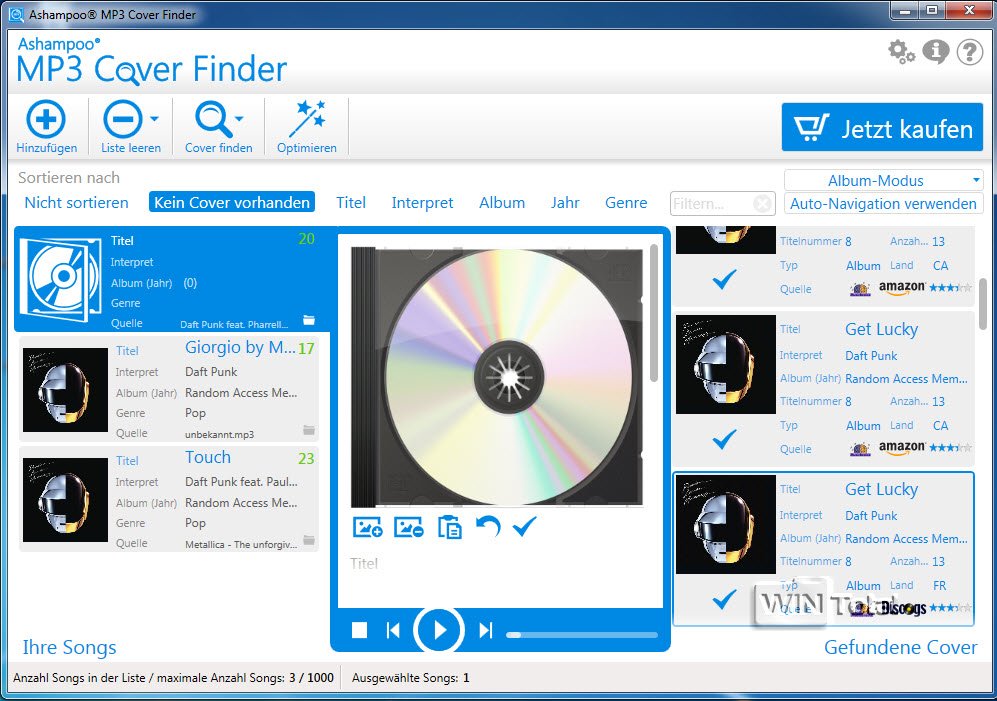Select Nicht sortieren sort option
Image resolution: width=997 pixels, height=701 pixels.
pos(76,202)
